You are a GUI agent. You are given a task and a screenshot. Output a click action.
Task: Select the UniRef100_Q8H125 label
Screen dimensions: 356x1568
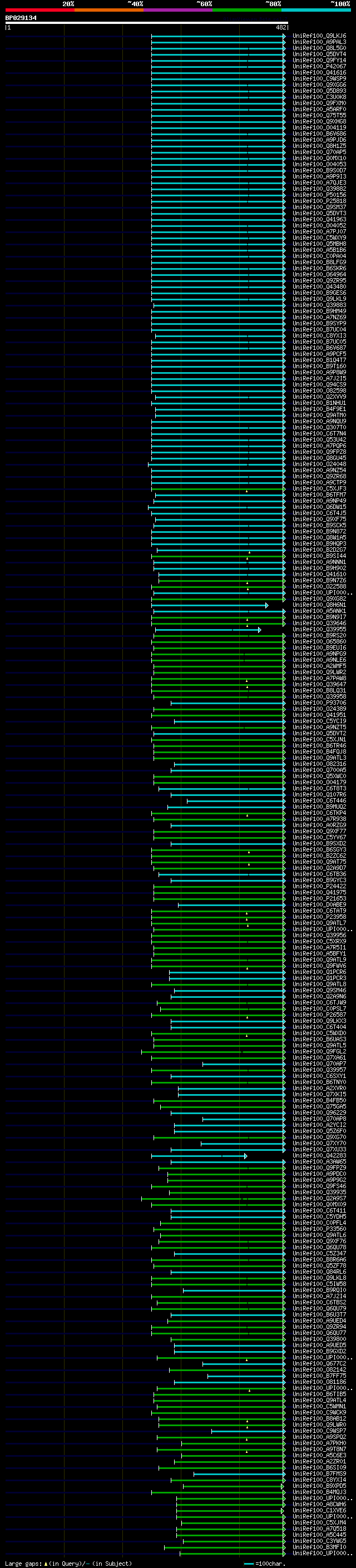[319, 146]
